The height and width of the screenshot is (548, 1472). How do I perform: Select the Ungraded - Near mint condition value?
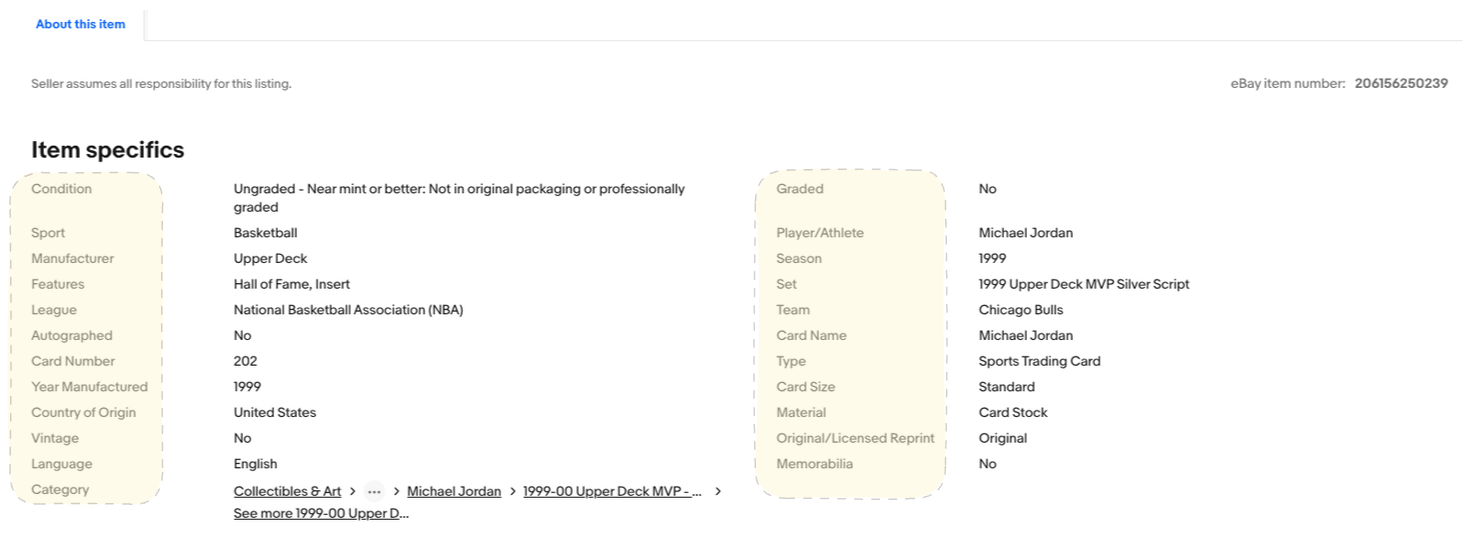pyautogui.click(x=459, y=198)
